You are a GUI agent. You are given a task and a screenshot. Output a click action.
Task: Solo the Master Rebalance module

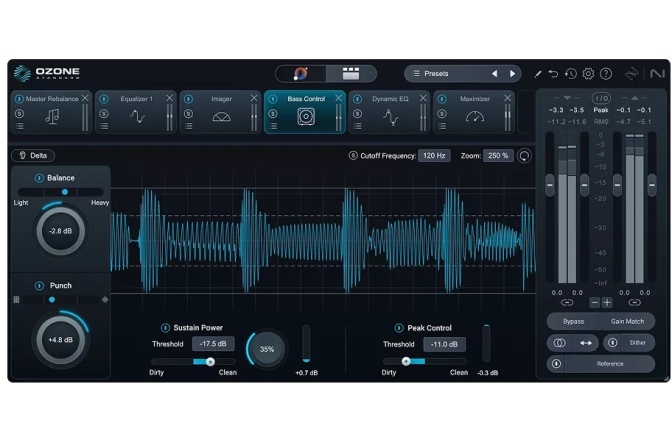coord(19,114)
